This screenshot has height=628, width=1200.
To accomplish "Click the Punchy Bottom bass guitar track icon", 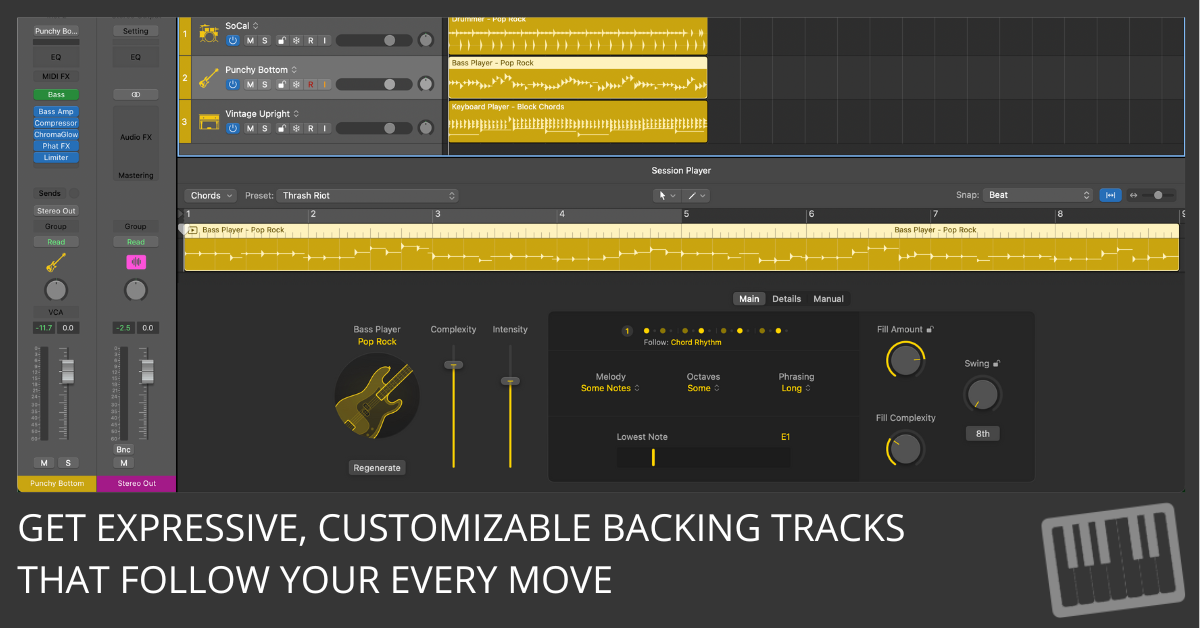I will (209, 77).
